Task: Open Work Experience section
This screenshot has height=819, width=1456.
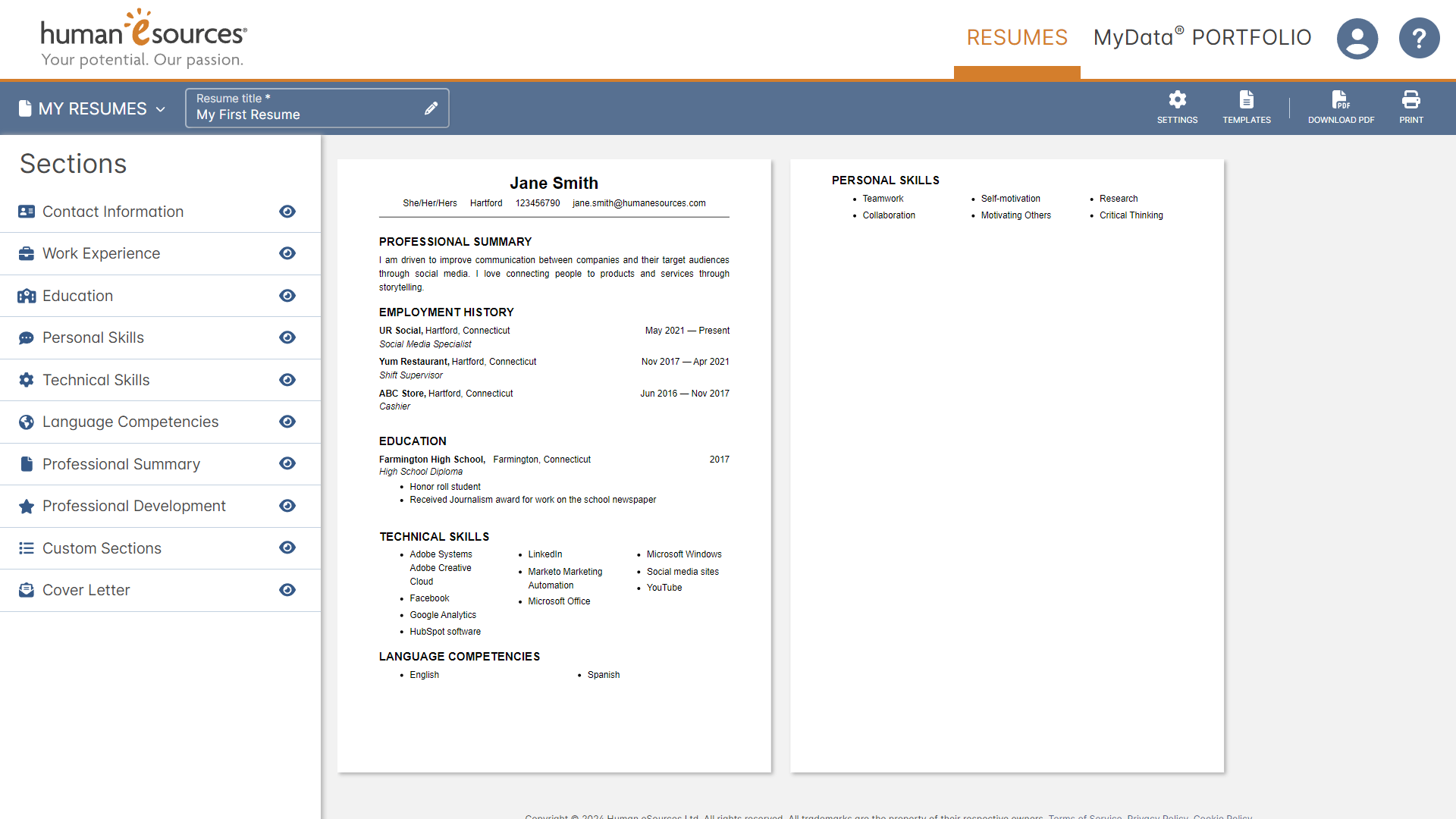Action: click(102, 253)
